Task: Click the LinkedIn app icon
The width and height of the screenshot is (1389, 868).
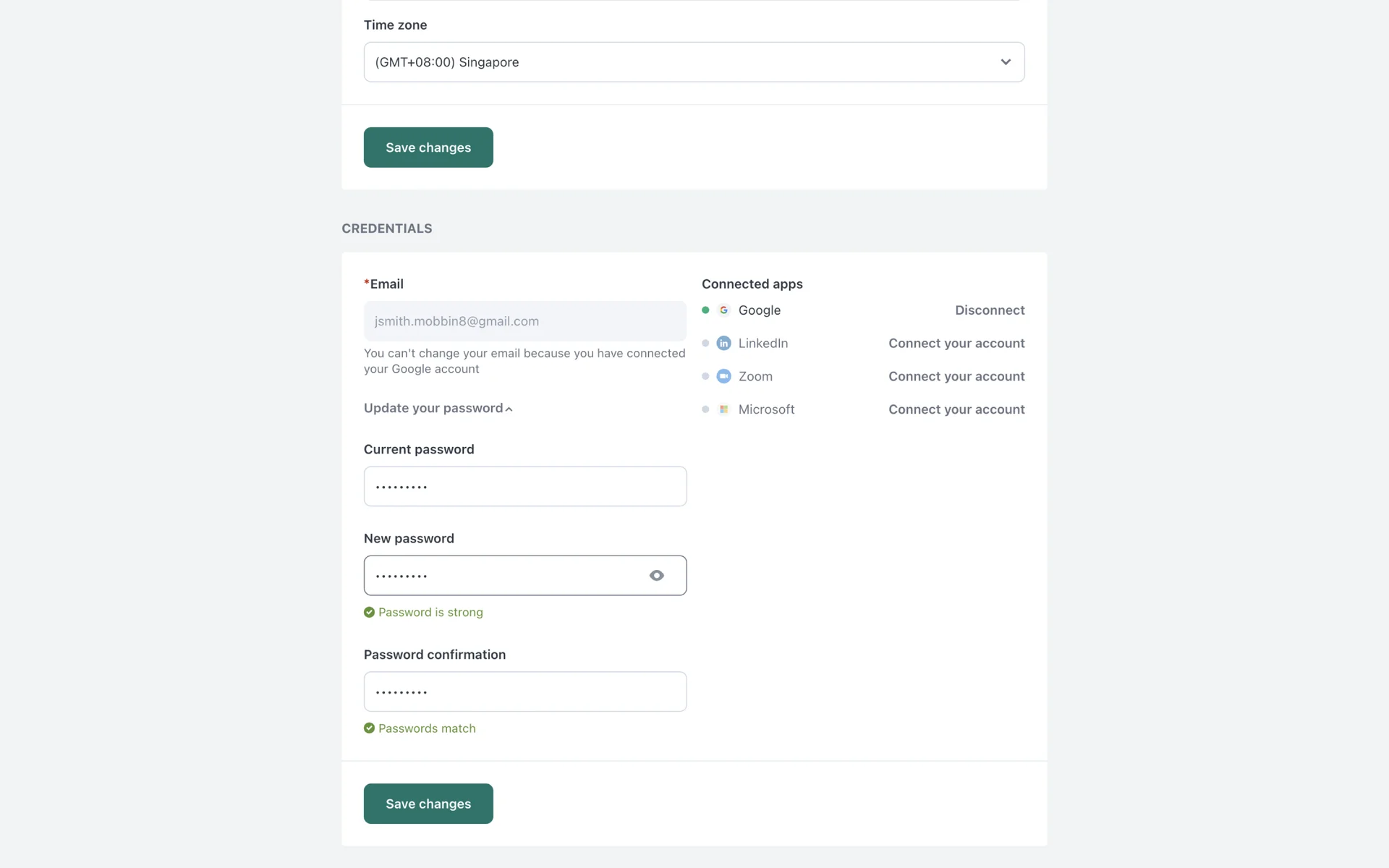Action: (x=723, y=344)
